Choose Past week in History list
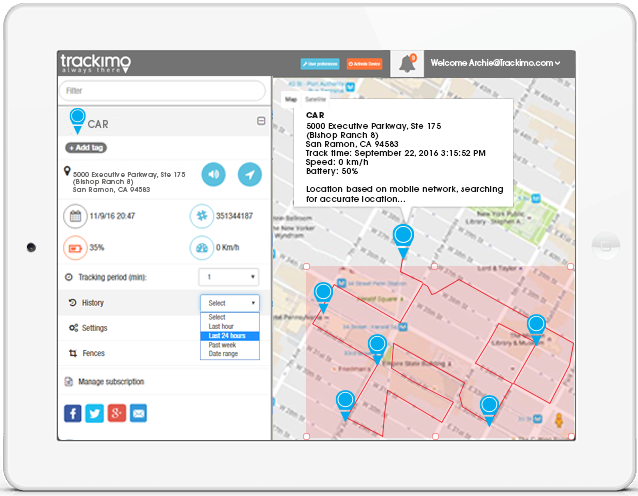Image resolution: width=638 pixels, height=496 pixels. (230, 345)
